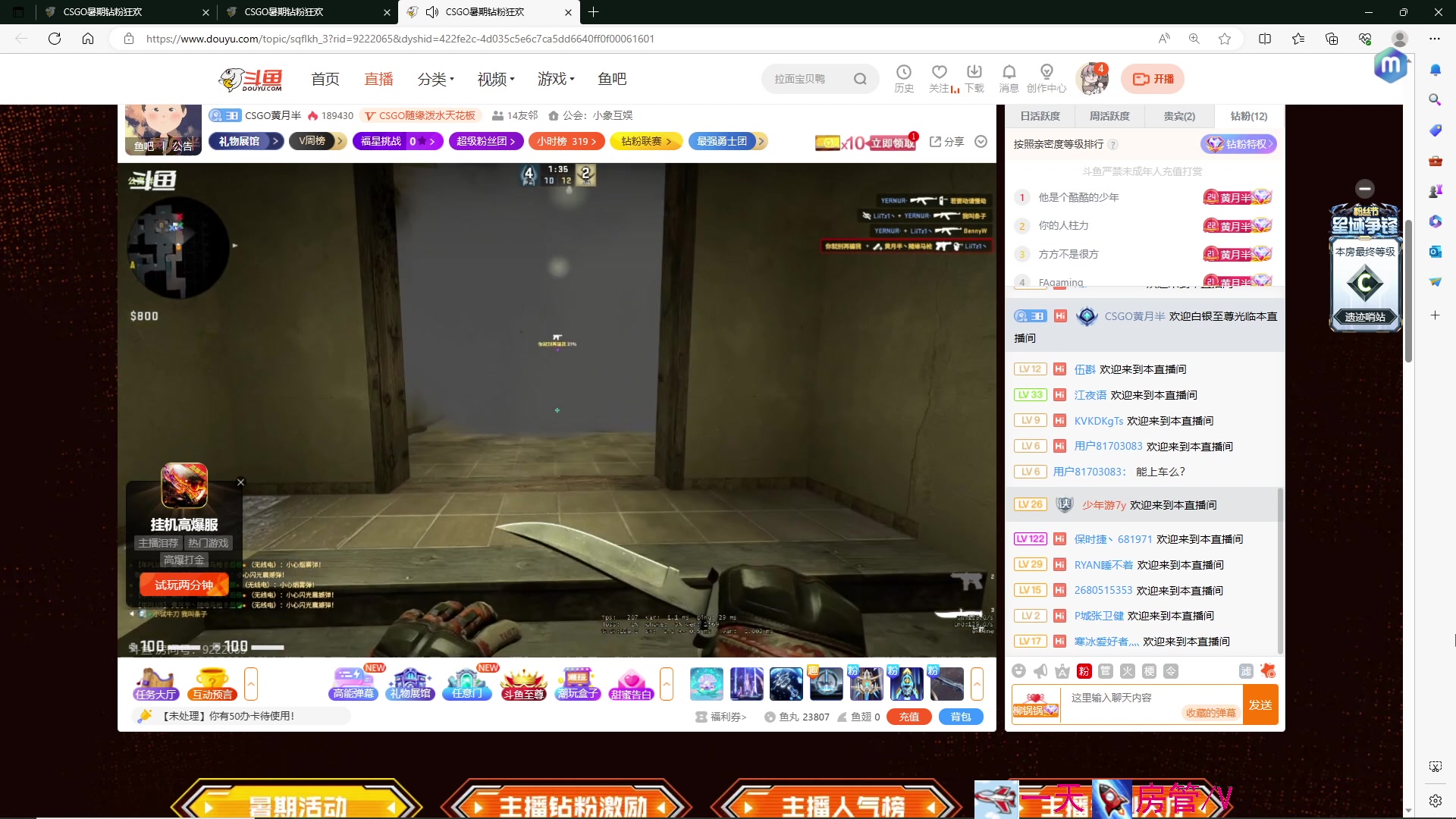Go to 直播 in the navigation bar

[378, 79]
